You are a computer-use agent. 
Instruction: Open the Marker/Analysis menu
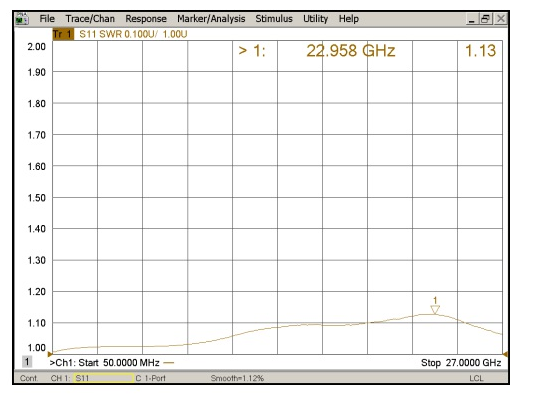pyautogui.click(x=211, y=19)
